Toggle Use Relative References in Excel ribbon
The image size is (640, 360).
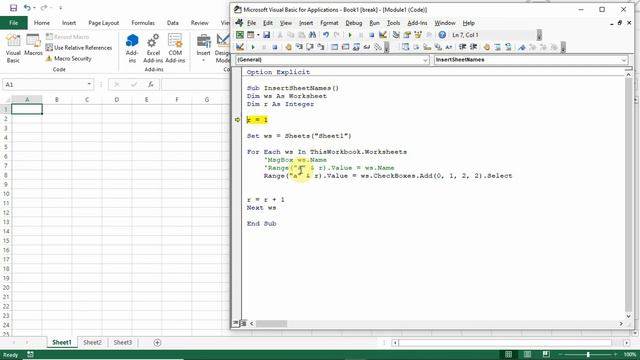coord(79,48)
